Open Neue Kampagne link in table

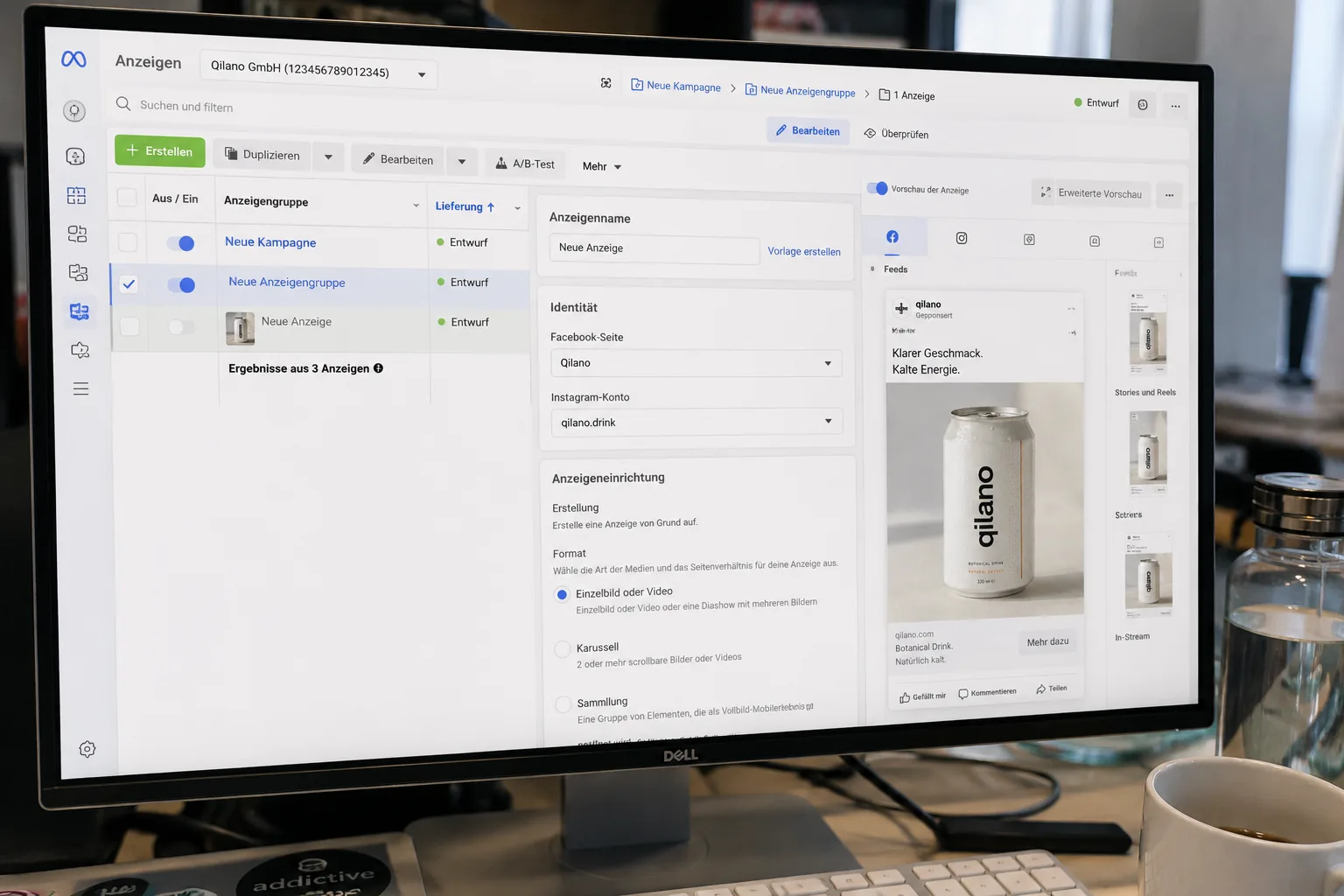click(270, 242)
